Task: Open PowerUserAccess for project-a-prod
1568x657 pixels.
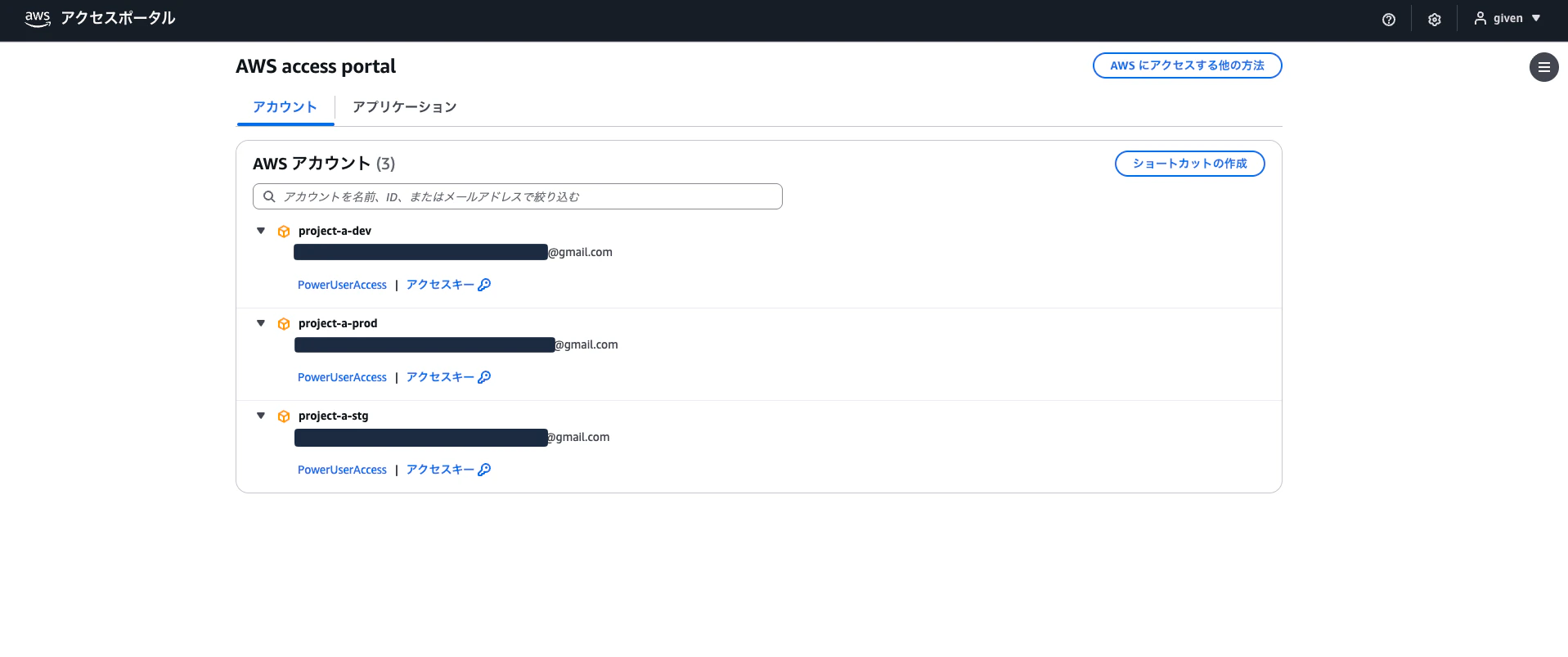Action: pos(342,377)
